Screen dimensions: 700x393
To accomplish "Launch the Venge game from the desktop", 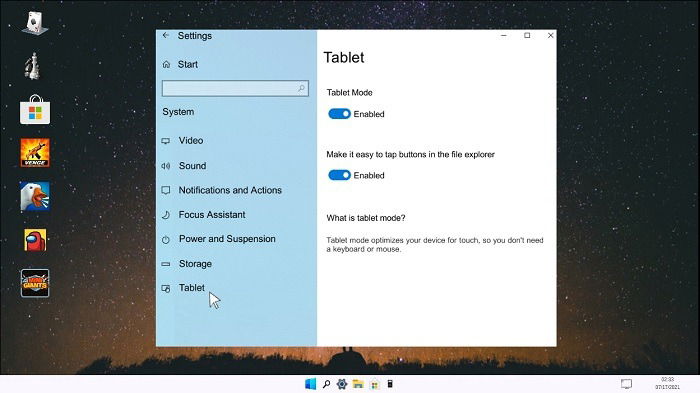I will (35, 153).
